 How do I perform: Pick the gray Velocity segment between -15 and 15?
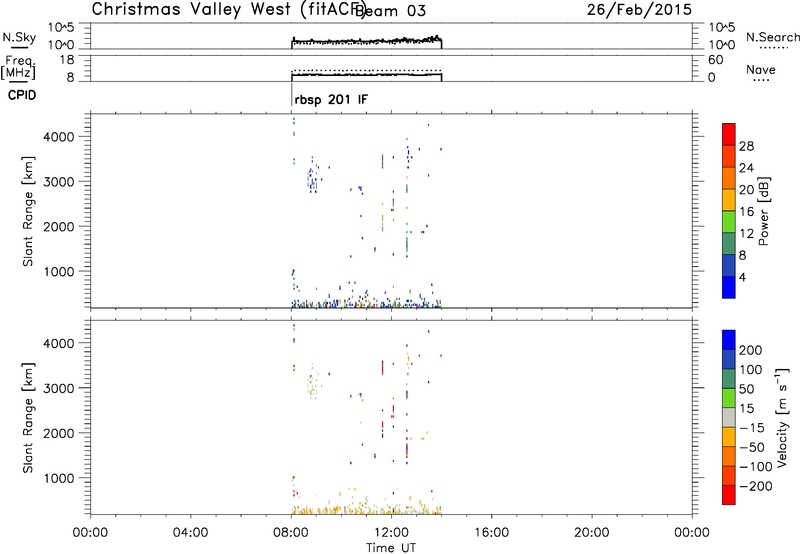coord(729,417)
